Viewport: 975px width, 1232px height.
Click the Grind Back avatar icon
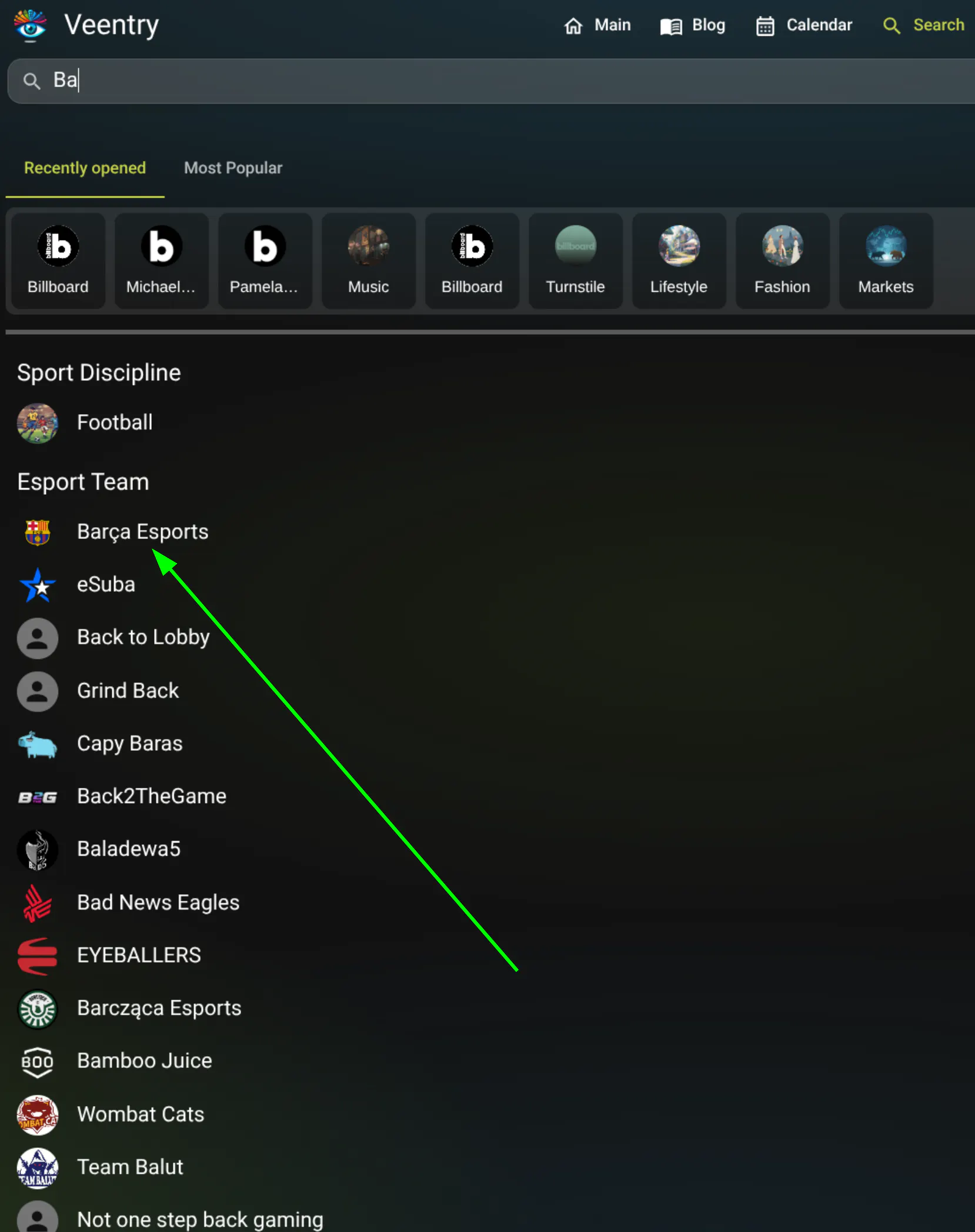[38, 691]
